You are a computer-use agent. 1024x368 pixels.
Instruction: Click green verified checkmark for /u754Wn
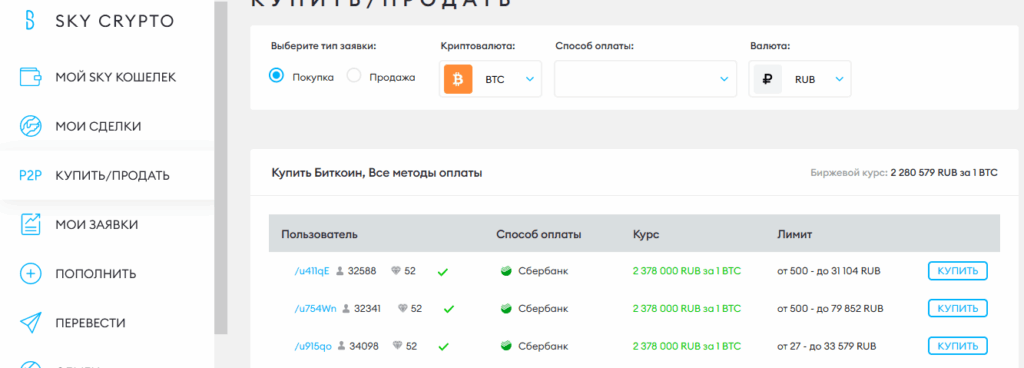coord(448,309)
